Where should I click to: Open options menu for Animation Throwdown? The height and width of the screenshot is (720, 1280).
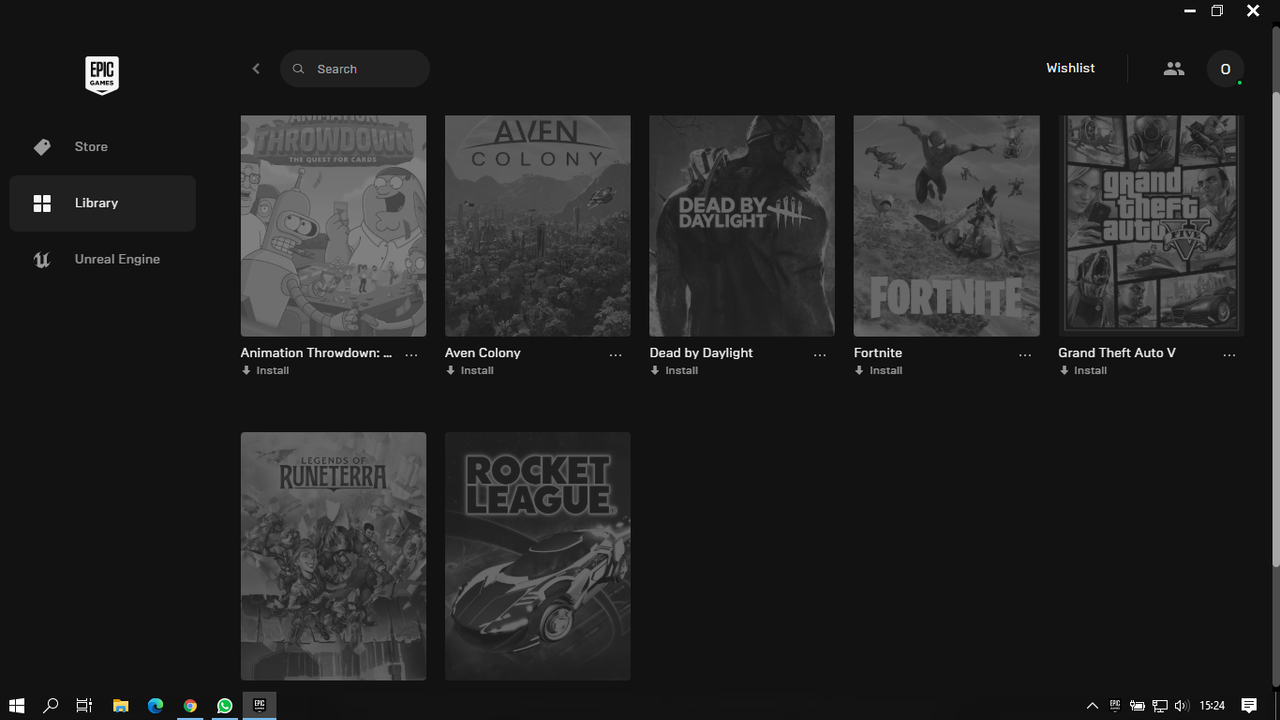(x=411, y=355)
